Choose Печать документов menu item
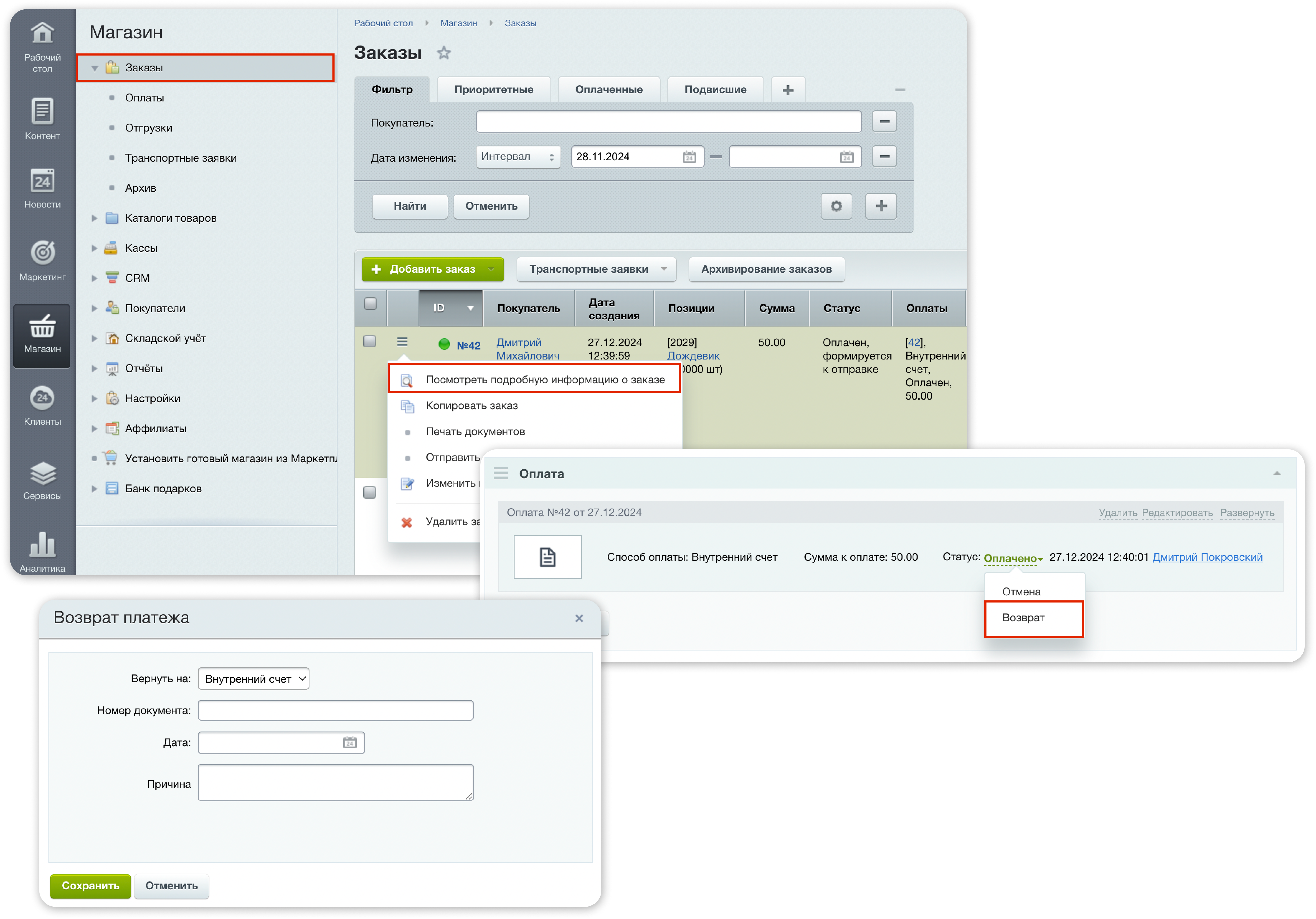Screen dimensions: 1316x919 pos(475,432)
